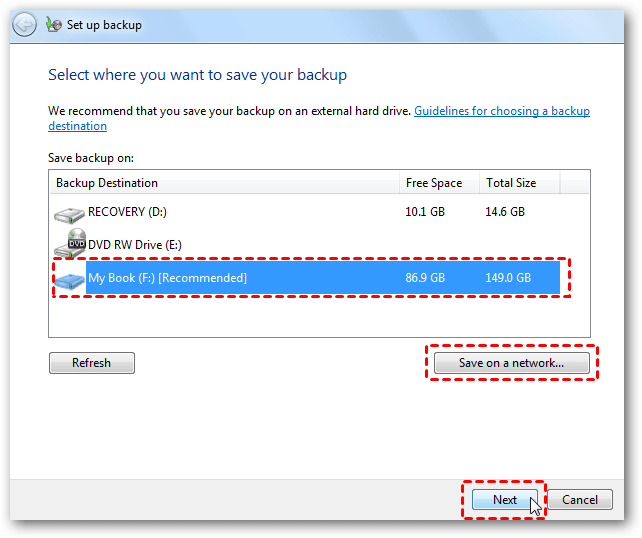
Task: Cancel the backup setup
Action: pos(580,500)
